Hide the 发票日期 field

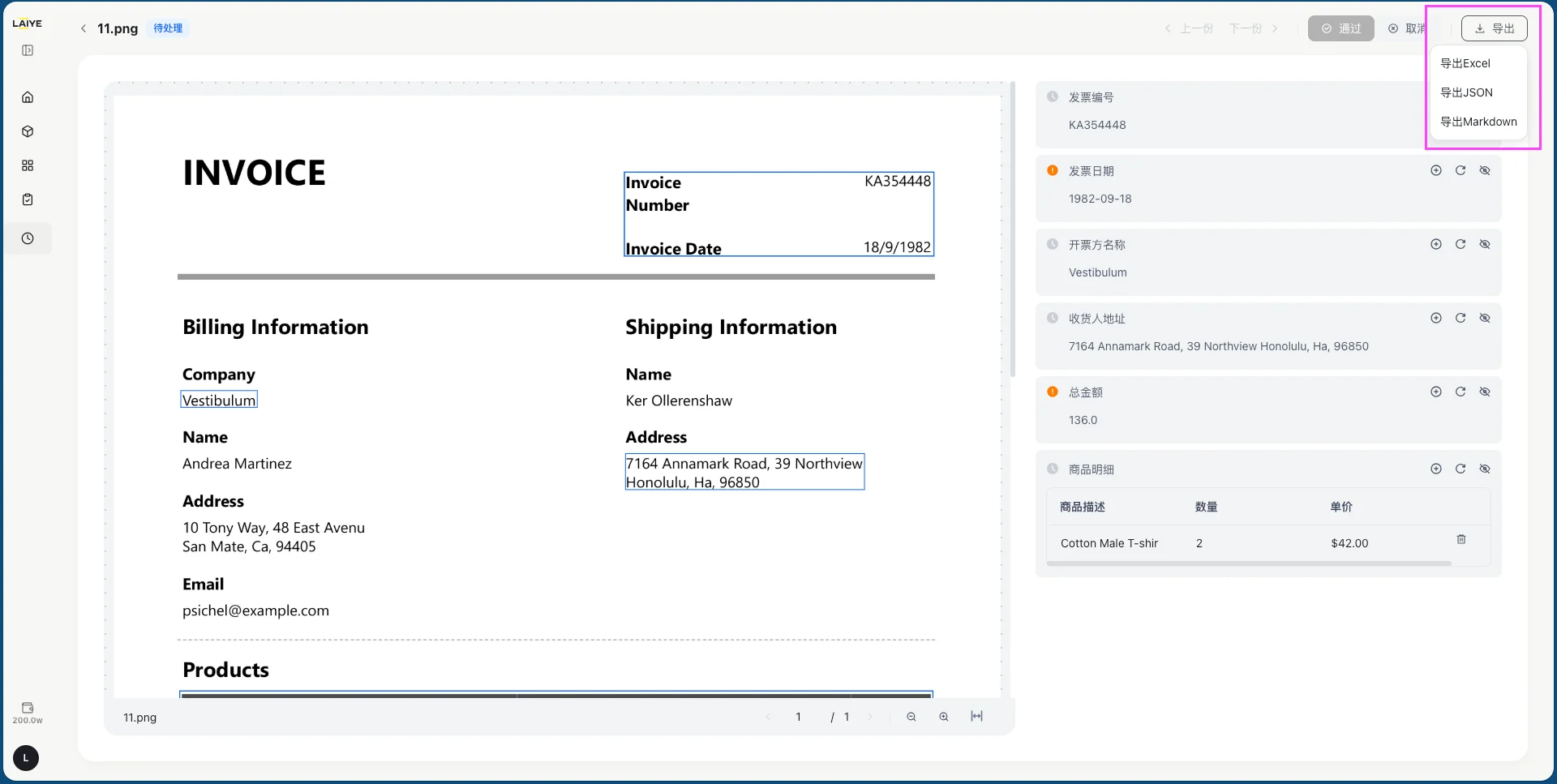click(1485, 170)
